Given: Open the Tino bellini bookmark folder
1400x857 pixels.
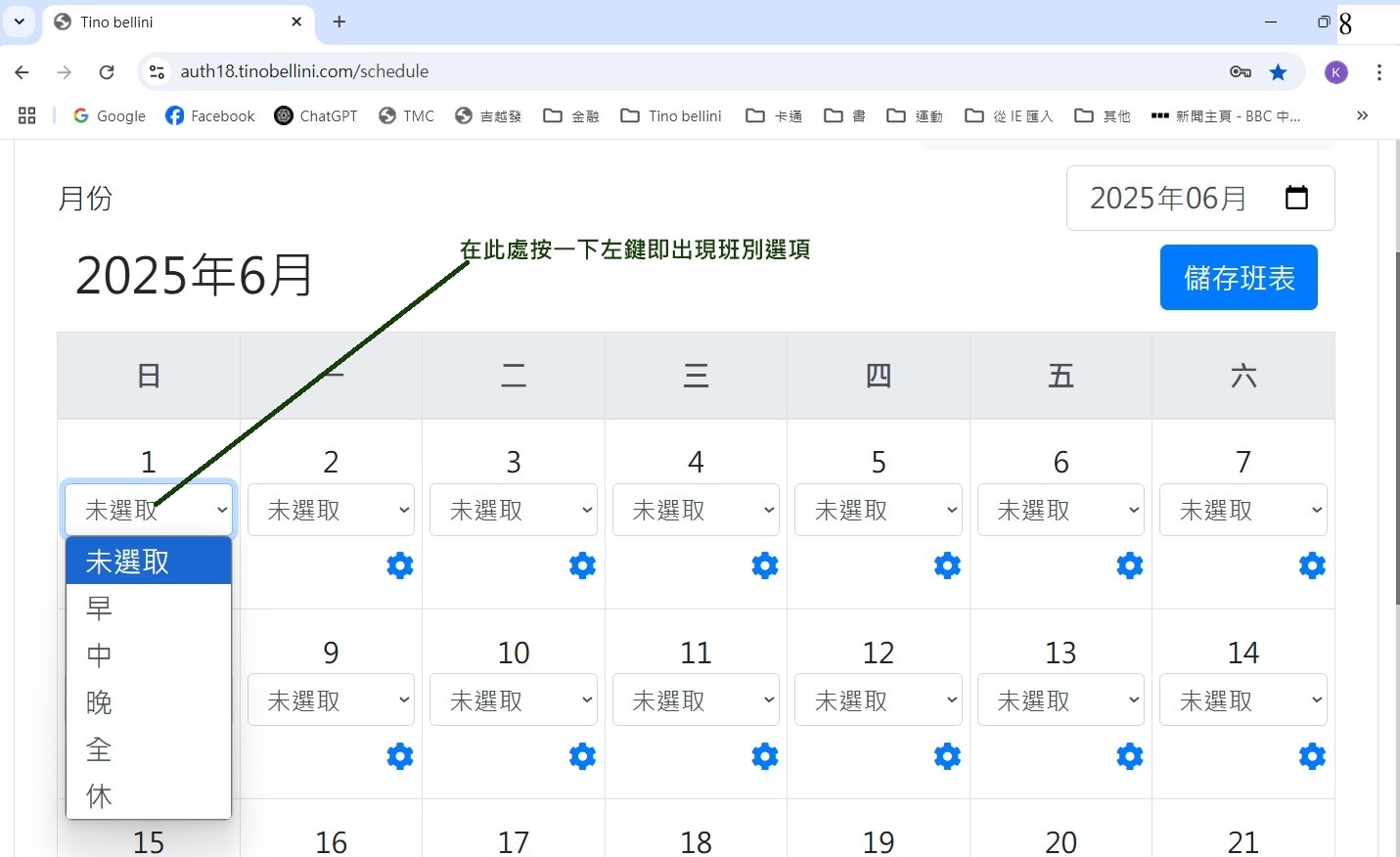Looking at the screenshot, I should 671,115.
